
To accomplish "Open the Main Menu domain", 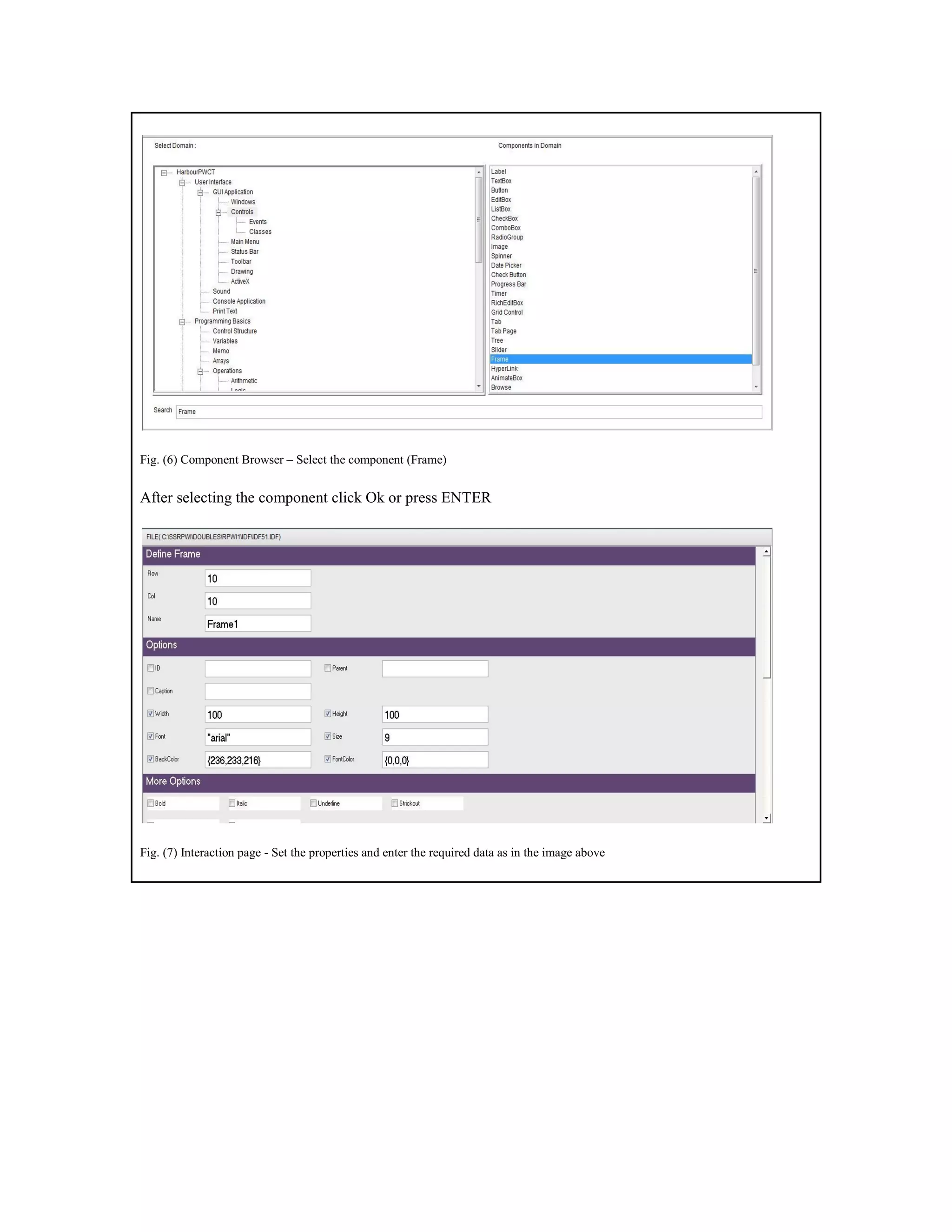I will (245, 241).
